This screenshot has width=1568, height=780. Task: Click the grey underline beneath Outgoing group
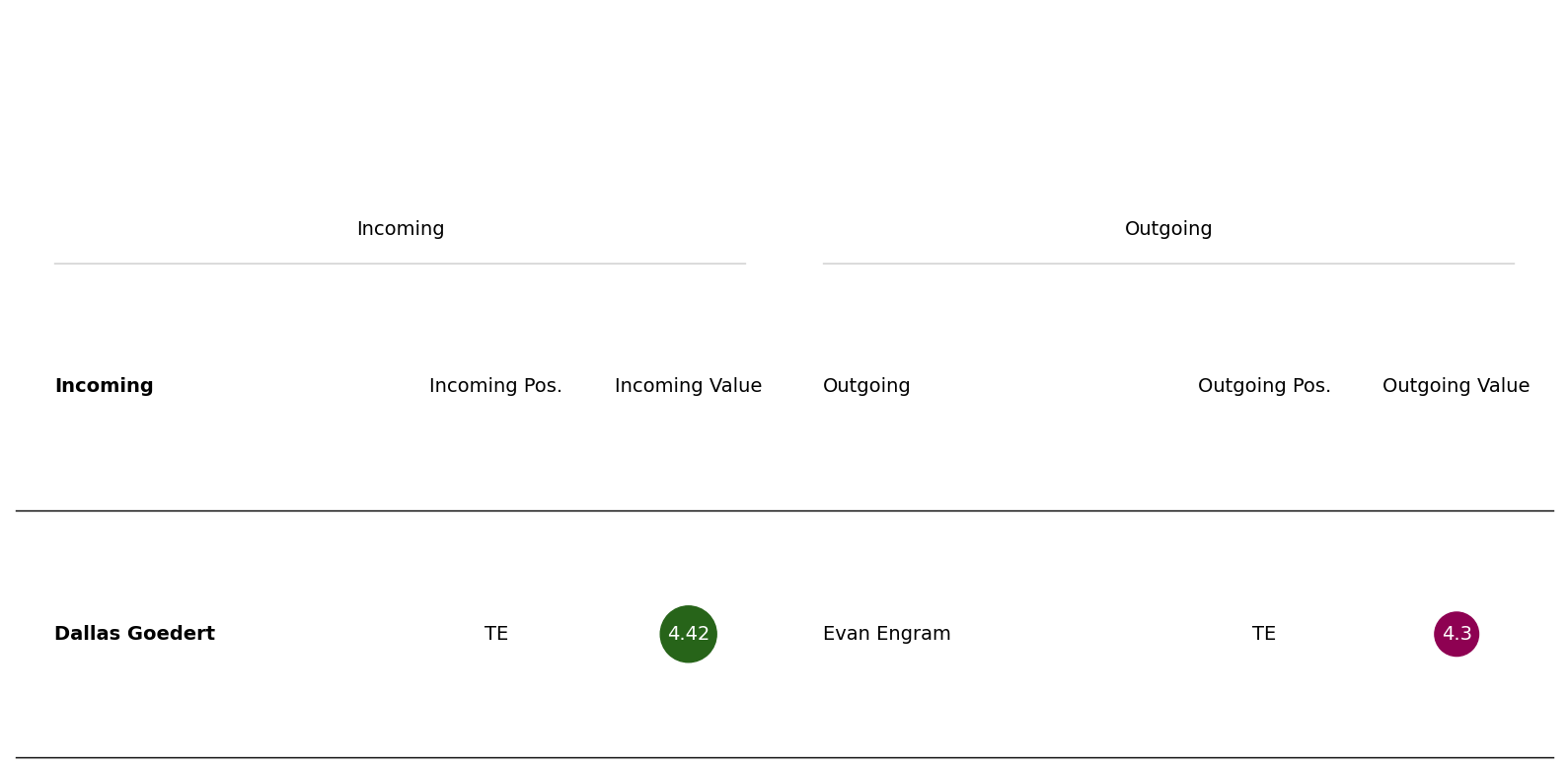tap(1168, 264)
